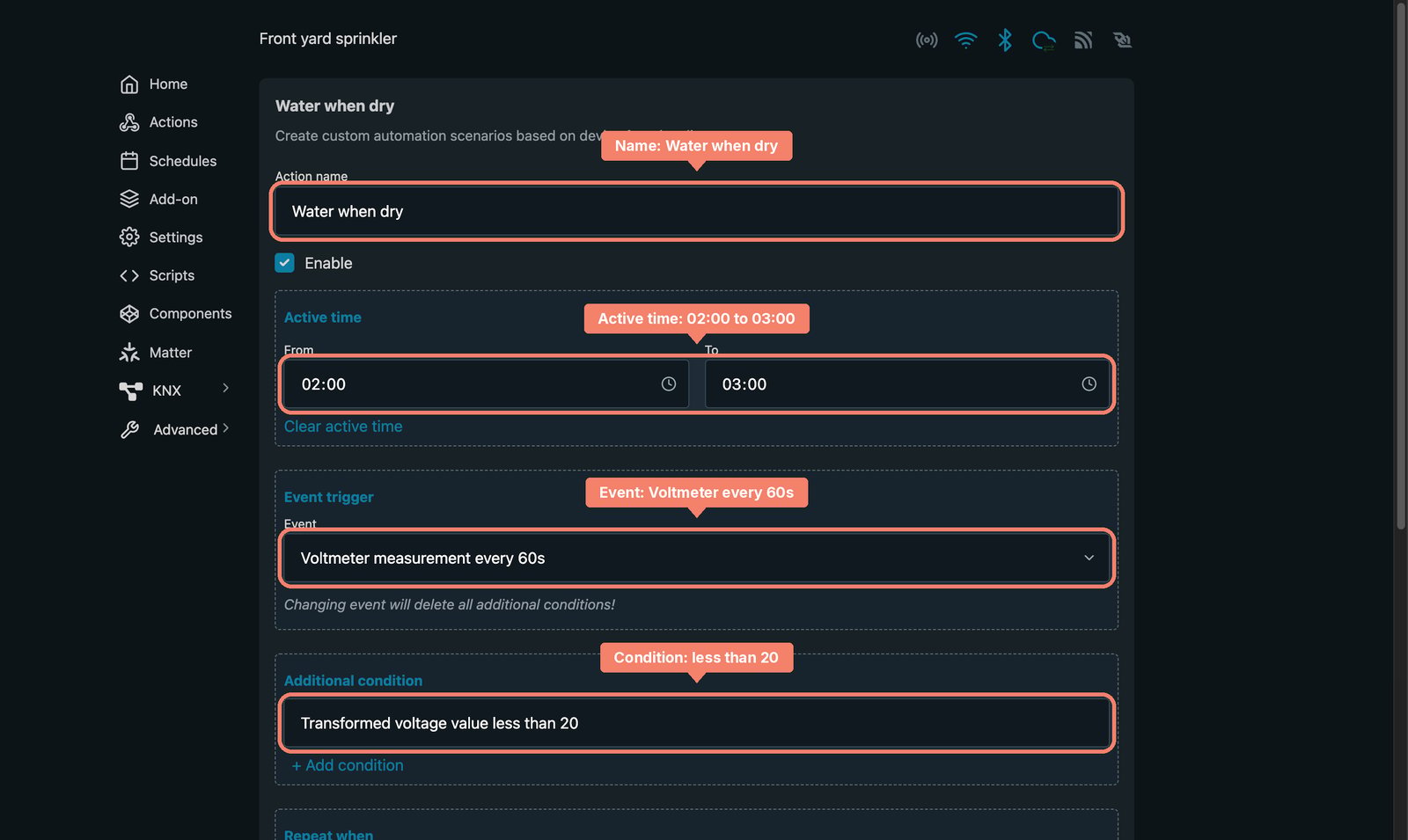Click the clock icon in From field
This screenshot has width=1408, height=840.
pyautogui.click(x=669, y=384)
